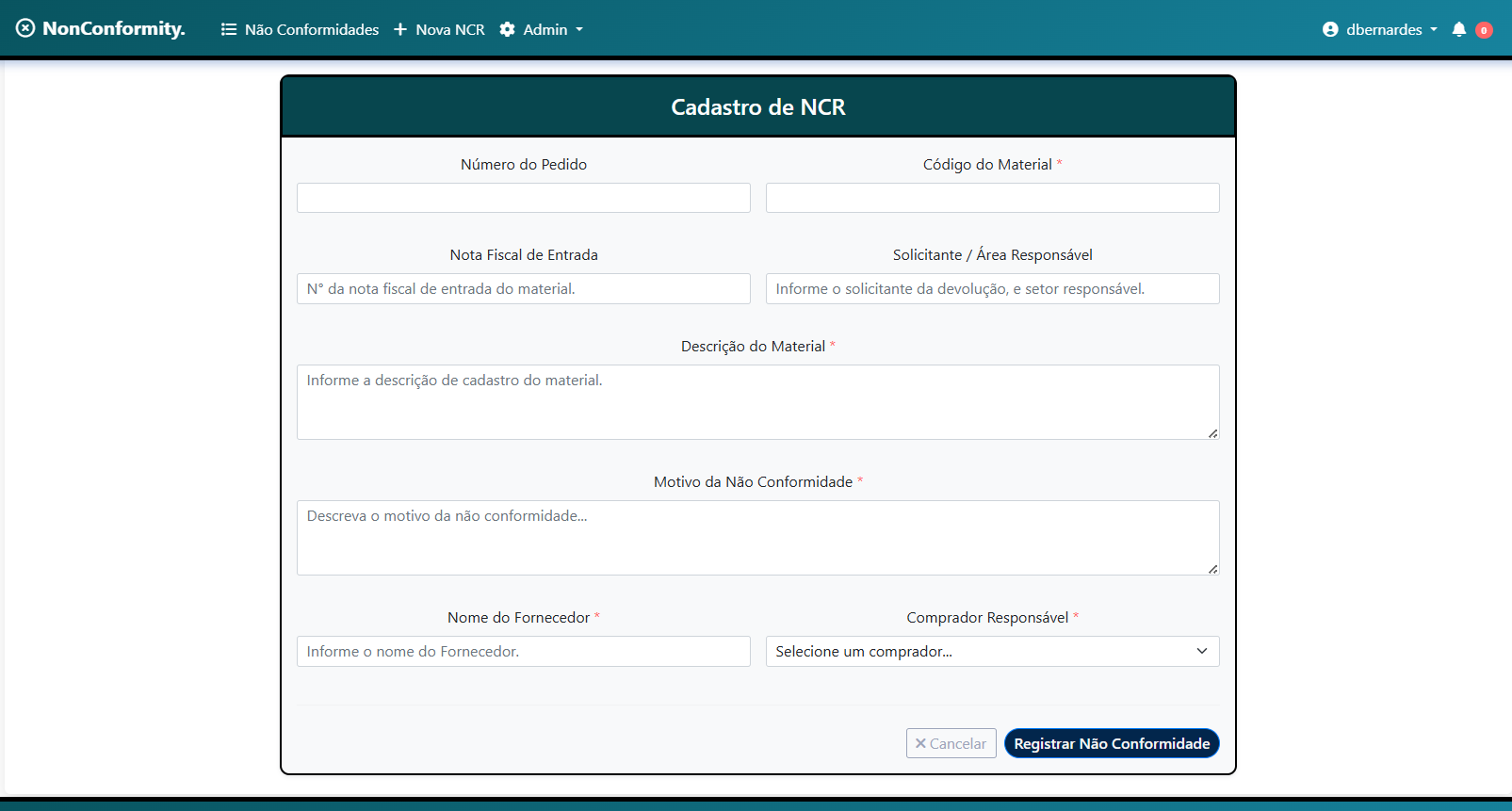The image size is (1512, 811).
Task: Open notifications bell icon
Action: click(x=1459, y=29)
